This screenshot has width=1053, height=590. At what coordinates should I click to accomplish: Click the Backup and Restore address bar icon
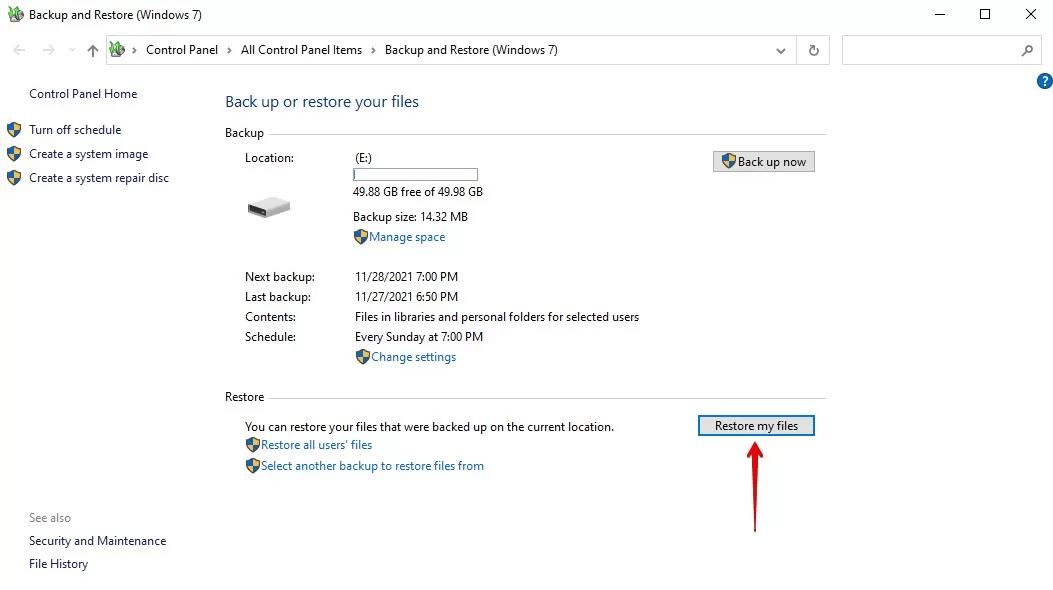pos(118,49)
